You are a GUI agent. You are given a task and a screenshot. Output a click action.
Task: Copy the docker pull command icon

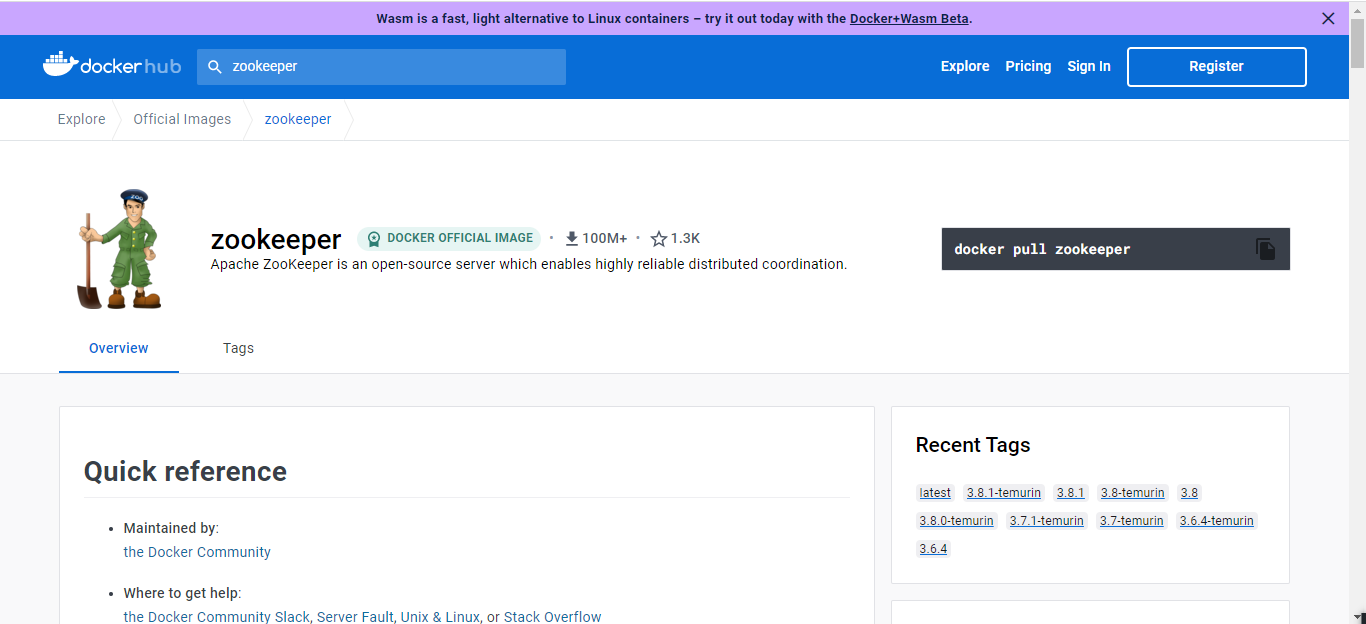[1265, 249]
